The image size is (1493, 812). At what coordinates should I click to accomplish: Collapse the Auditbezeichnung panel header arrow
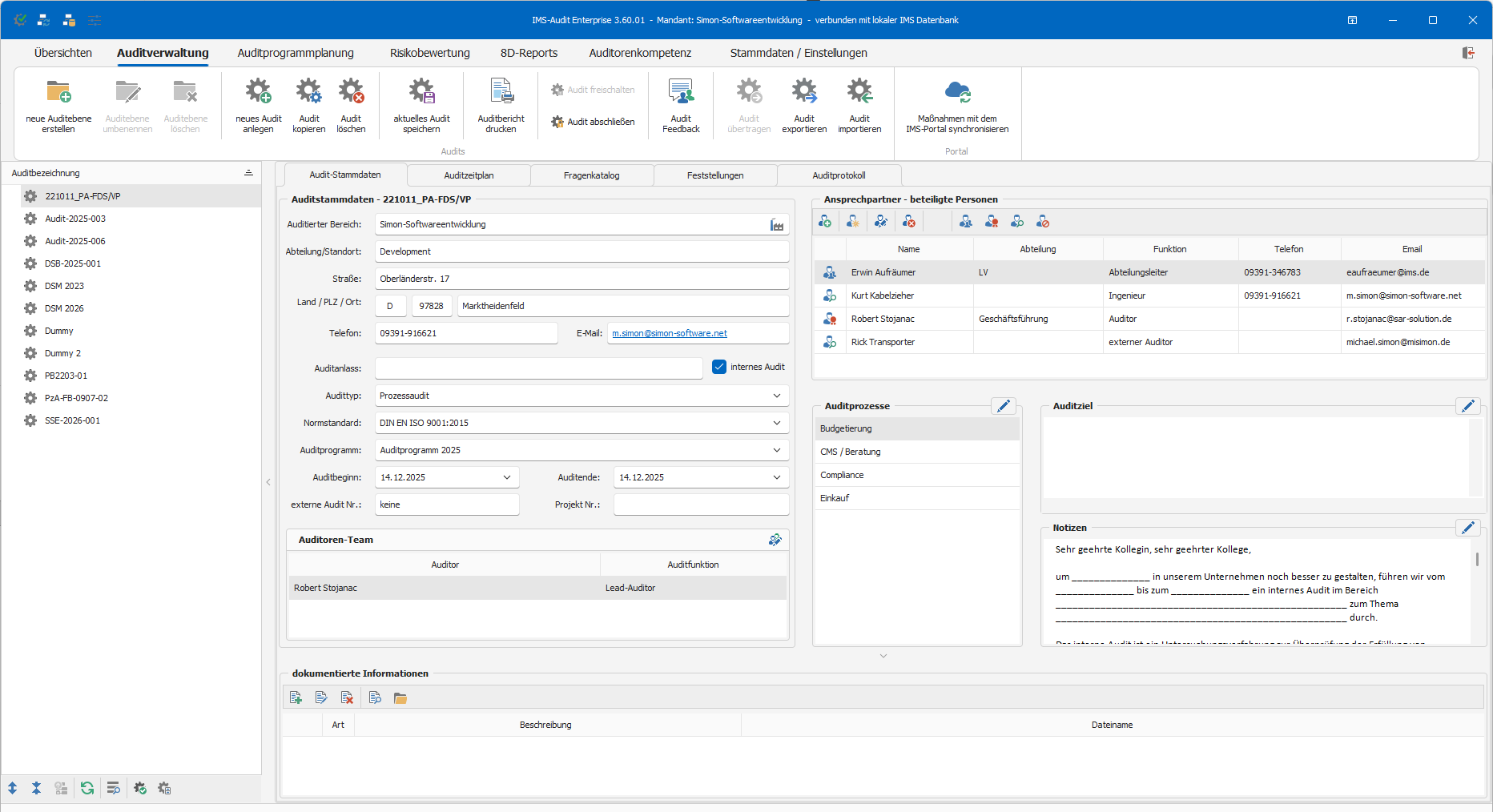248,173
